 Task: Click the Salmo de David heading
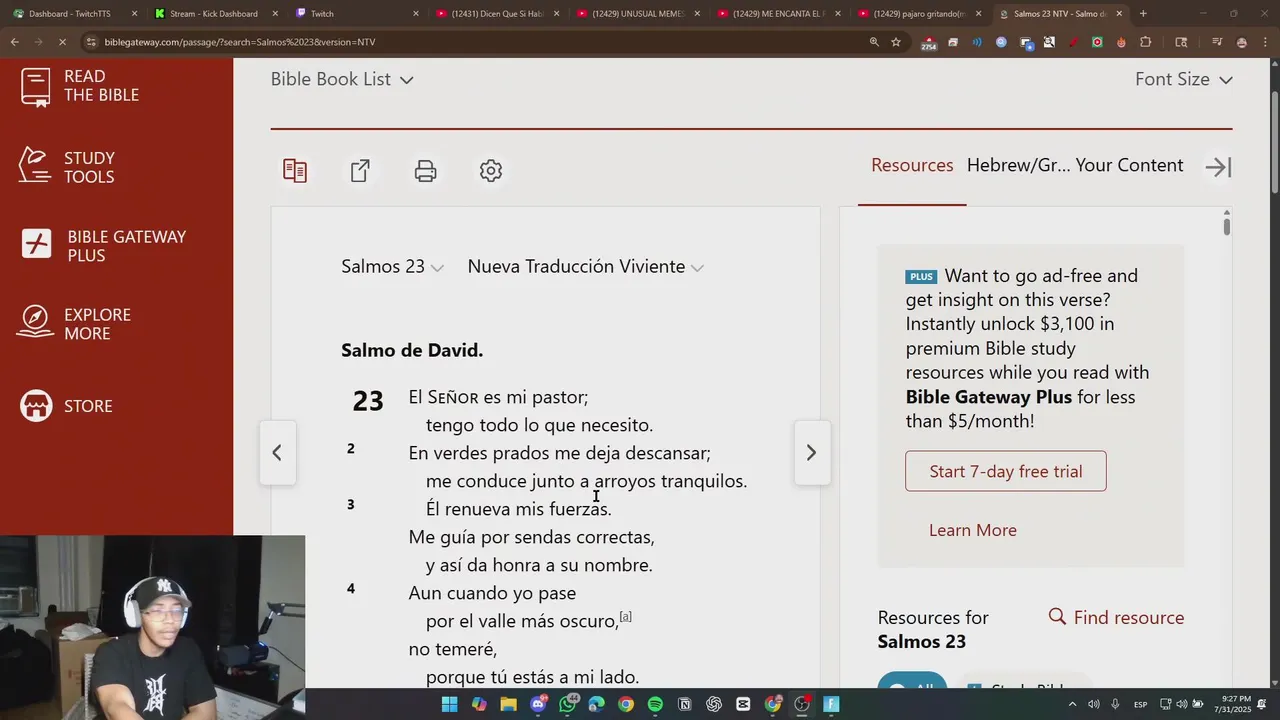pos(412,351)
